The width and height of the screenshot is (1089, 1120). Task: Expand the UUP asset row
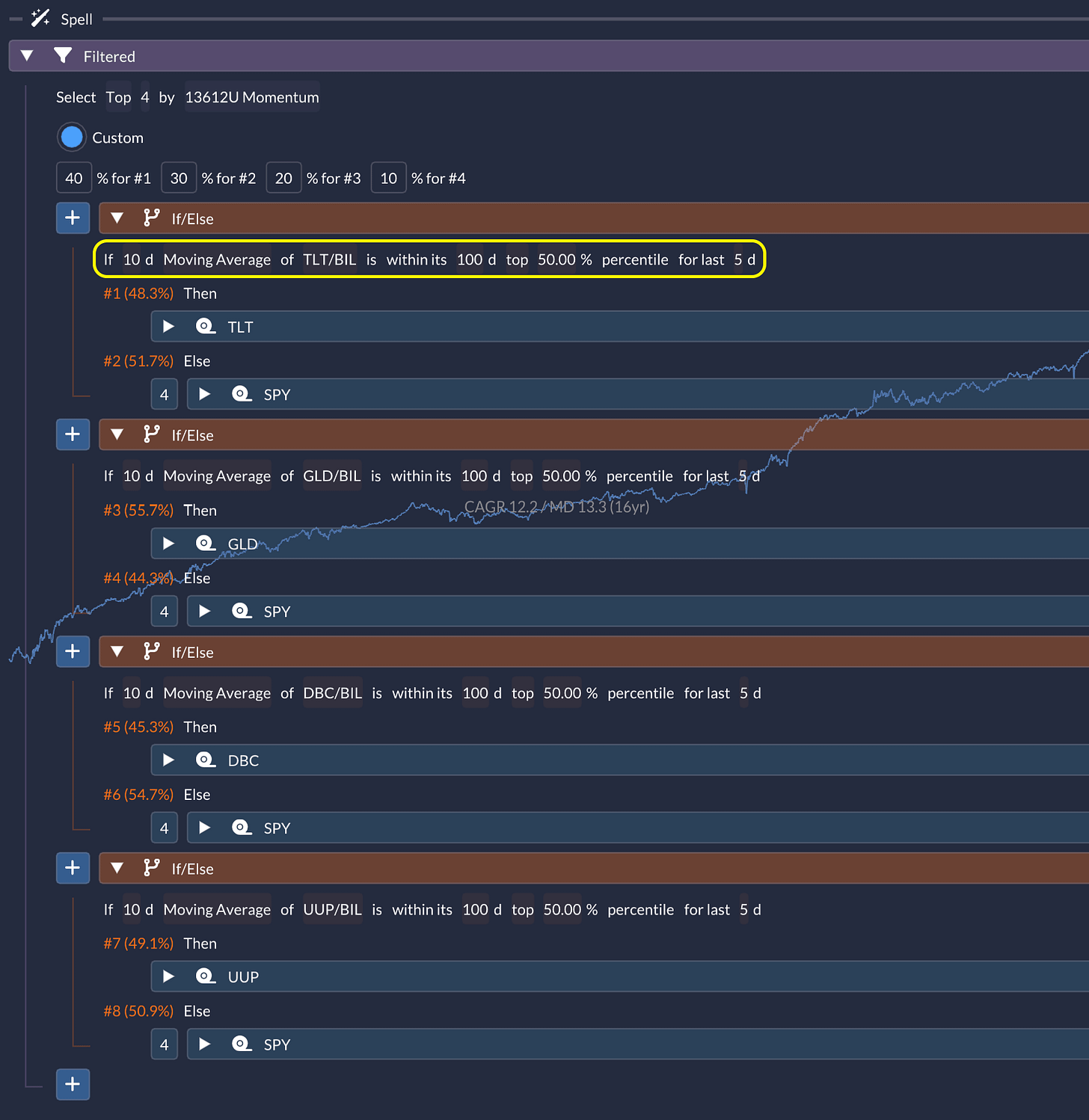click(169, 976)
